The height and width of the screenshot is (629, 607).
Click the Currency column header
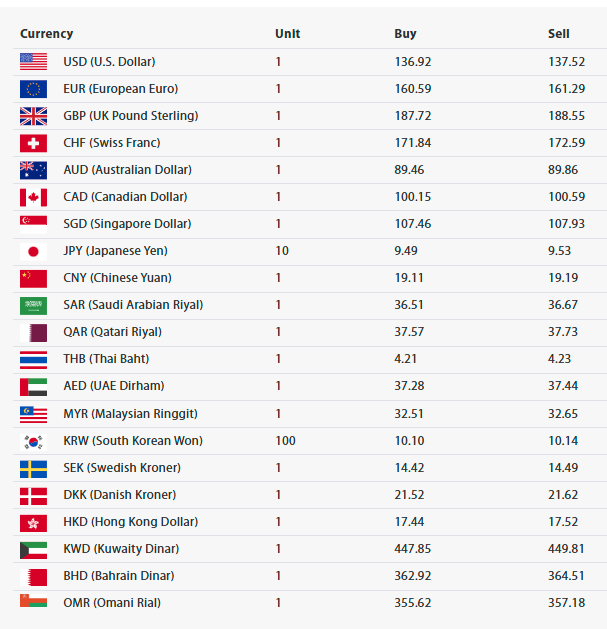tap(47, 34)
